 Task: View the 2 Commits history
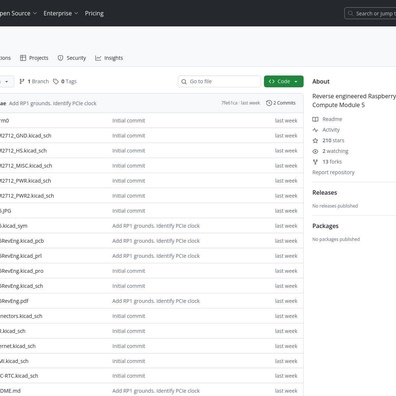(281, 103)
